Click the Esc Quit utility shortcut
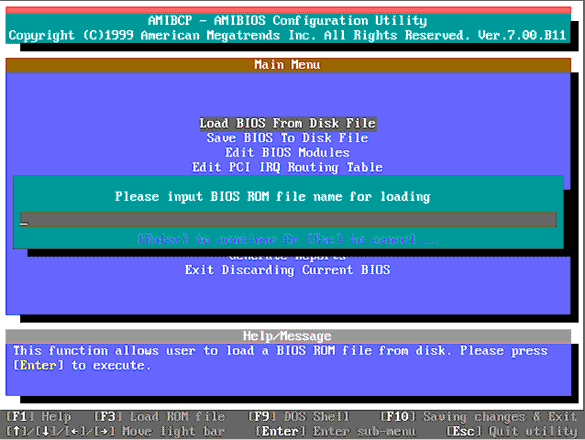Viewport: 585px width, 440px height. click(x=512, y=431)
